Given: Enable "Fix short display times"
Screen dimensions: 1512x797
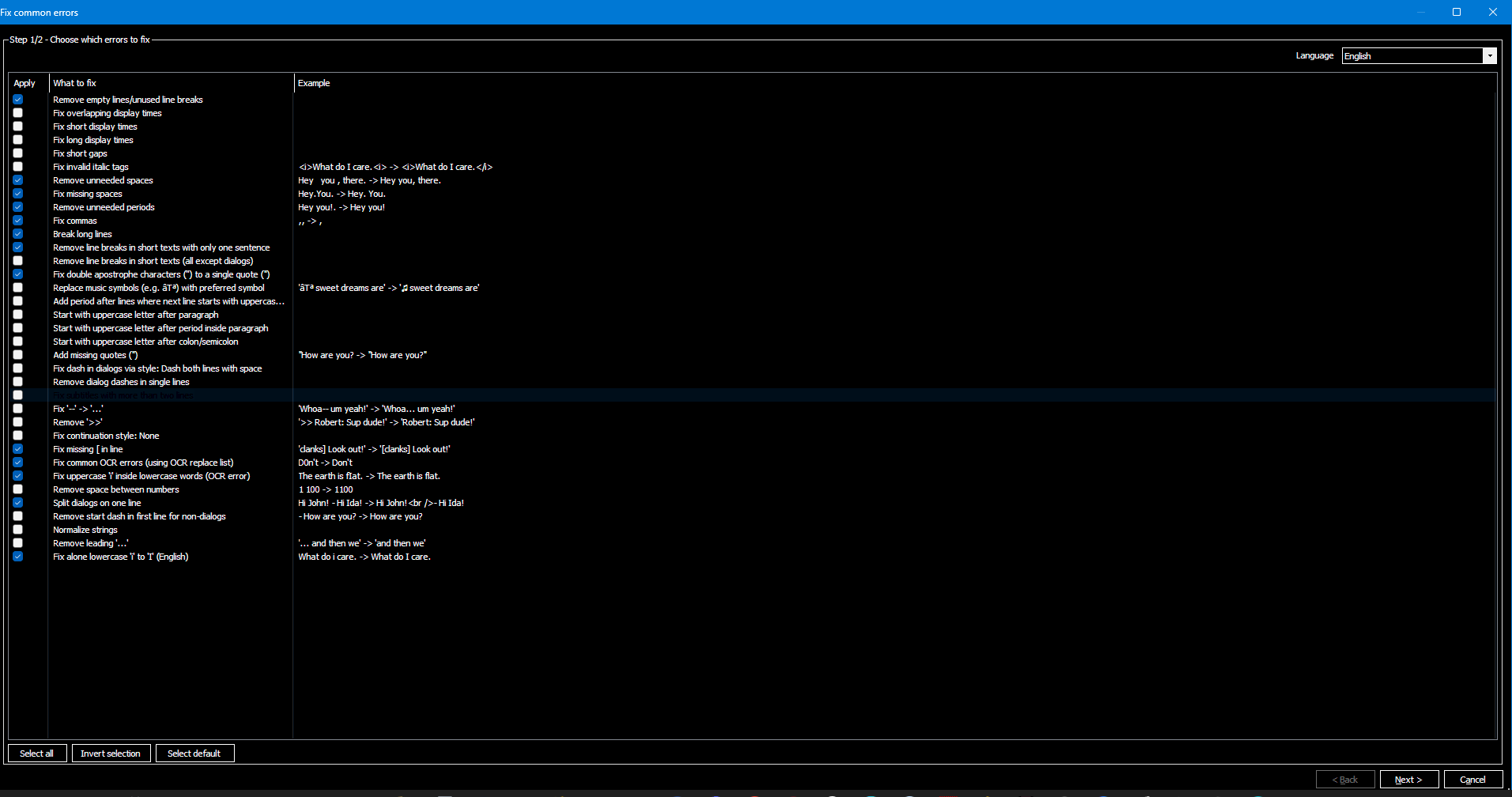Looking at the screenshot, I should pos(17,126).
